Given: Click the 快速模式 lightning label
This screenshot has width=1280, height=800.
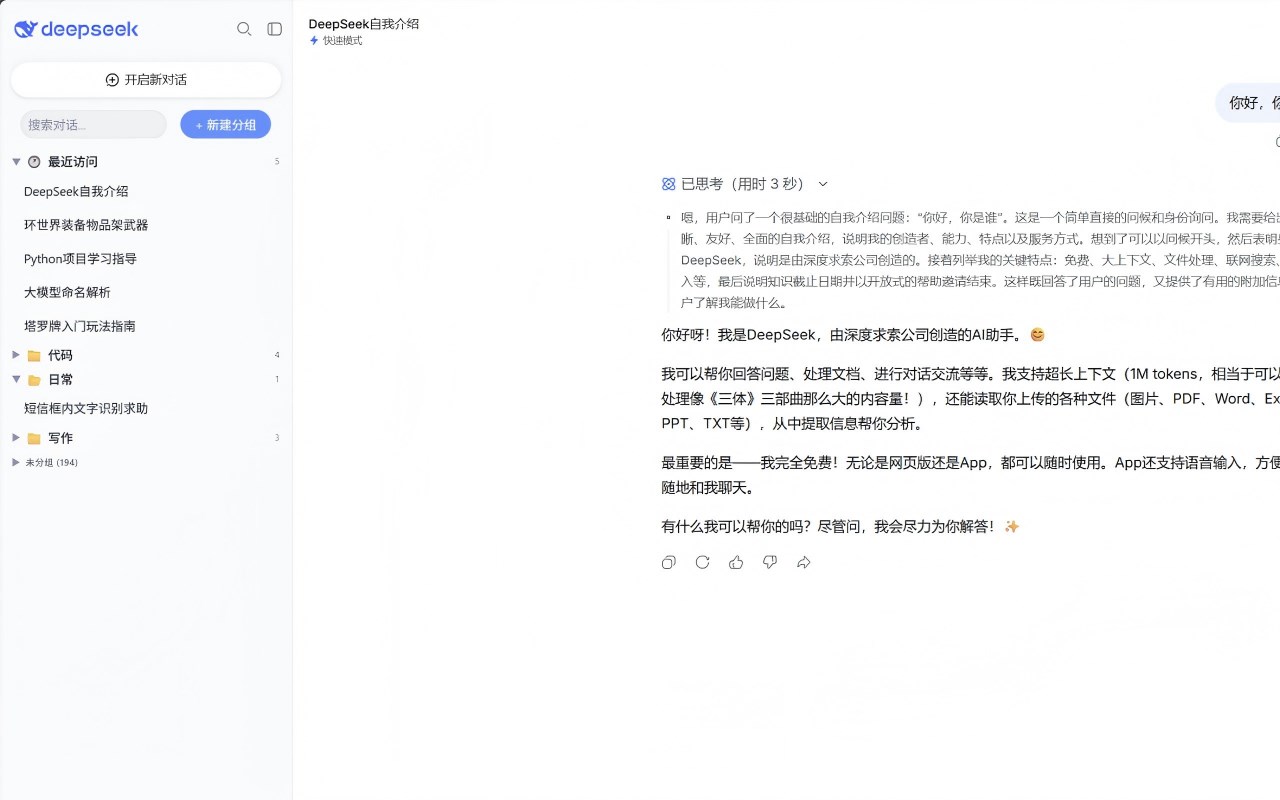Looking at the screenshot, I should click(x=336, y=41).
